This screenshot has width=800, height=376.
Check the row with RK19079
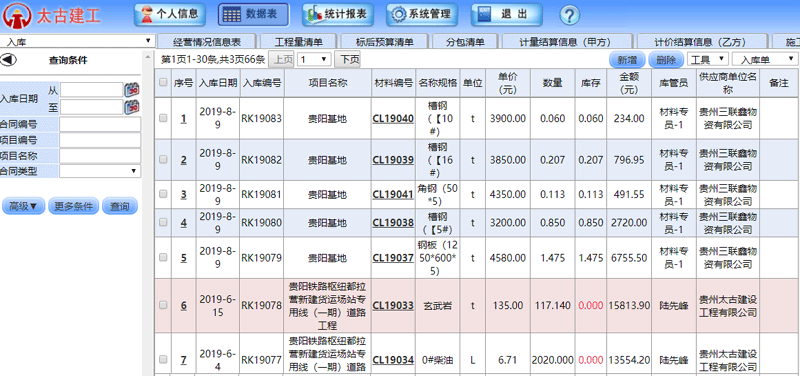coord(163,257)
